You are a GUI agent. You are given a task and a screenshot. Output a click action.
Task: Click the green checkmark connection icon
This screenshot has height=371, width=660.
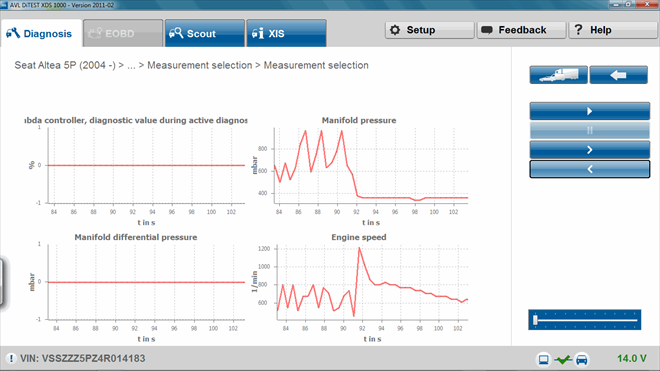(563, 360)
